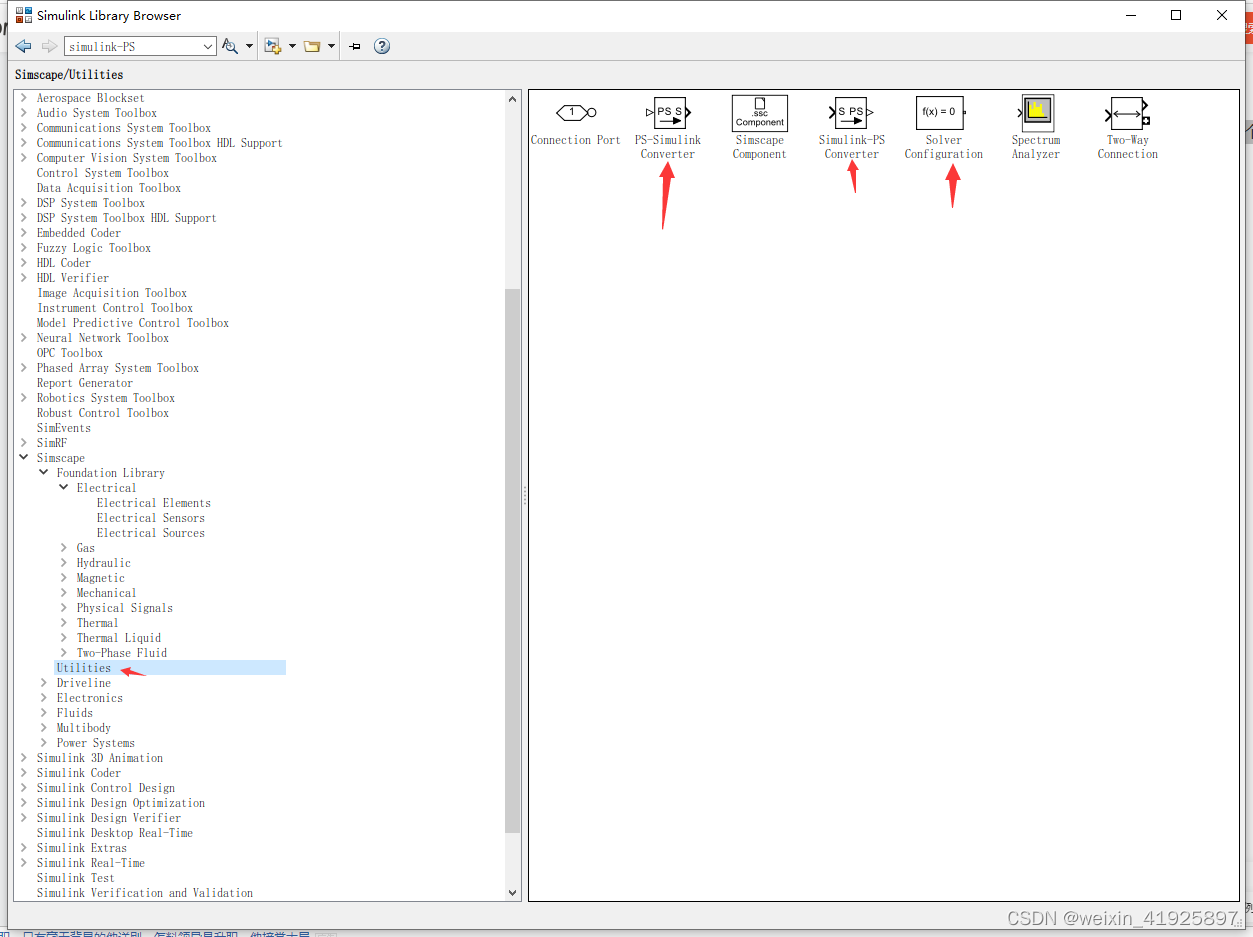Expand the Power Systems node

pos(44,743)
